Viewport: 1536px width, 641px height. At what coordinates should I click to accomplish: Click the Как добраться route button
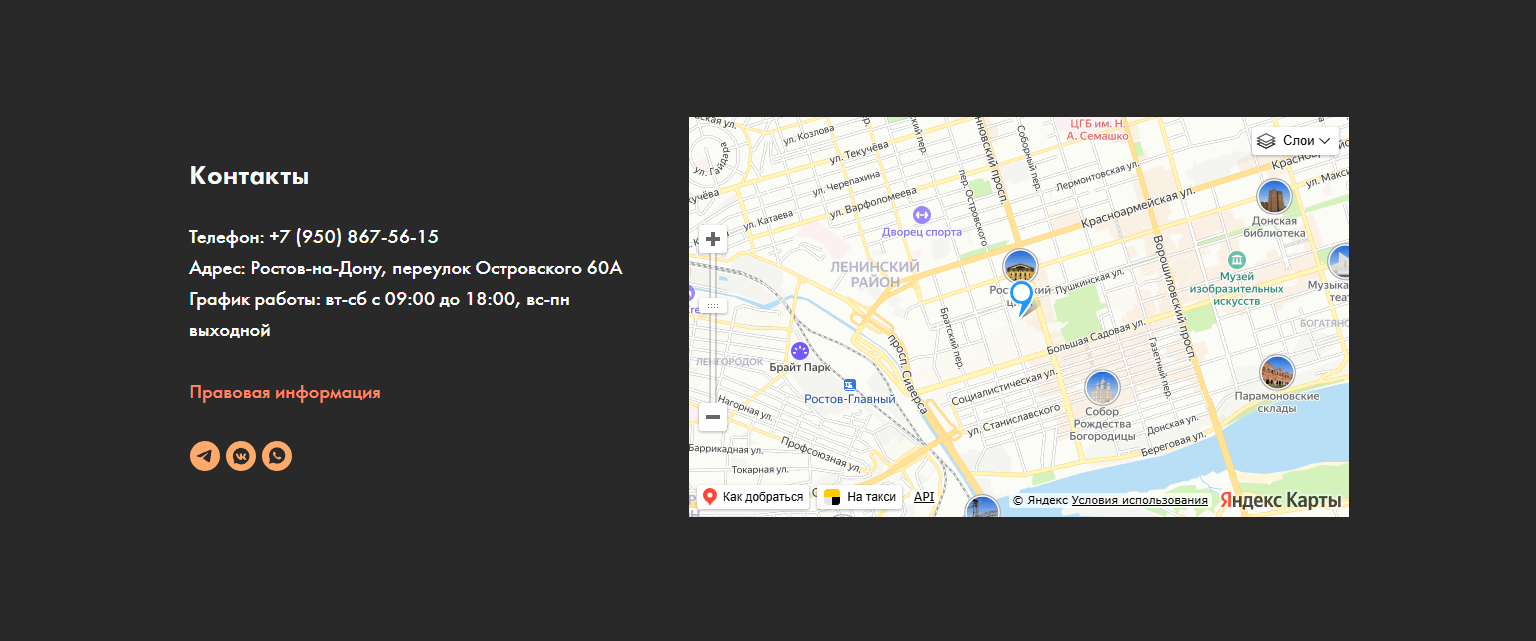pyautogui.click(x=754, y=497)
